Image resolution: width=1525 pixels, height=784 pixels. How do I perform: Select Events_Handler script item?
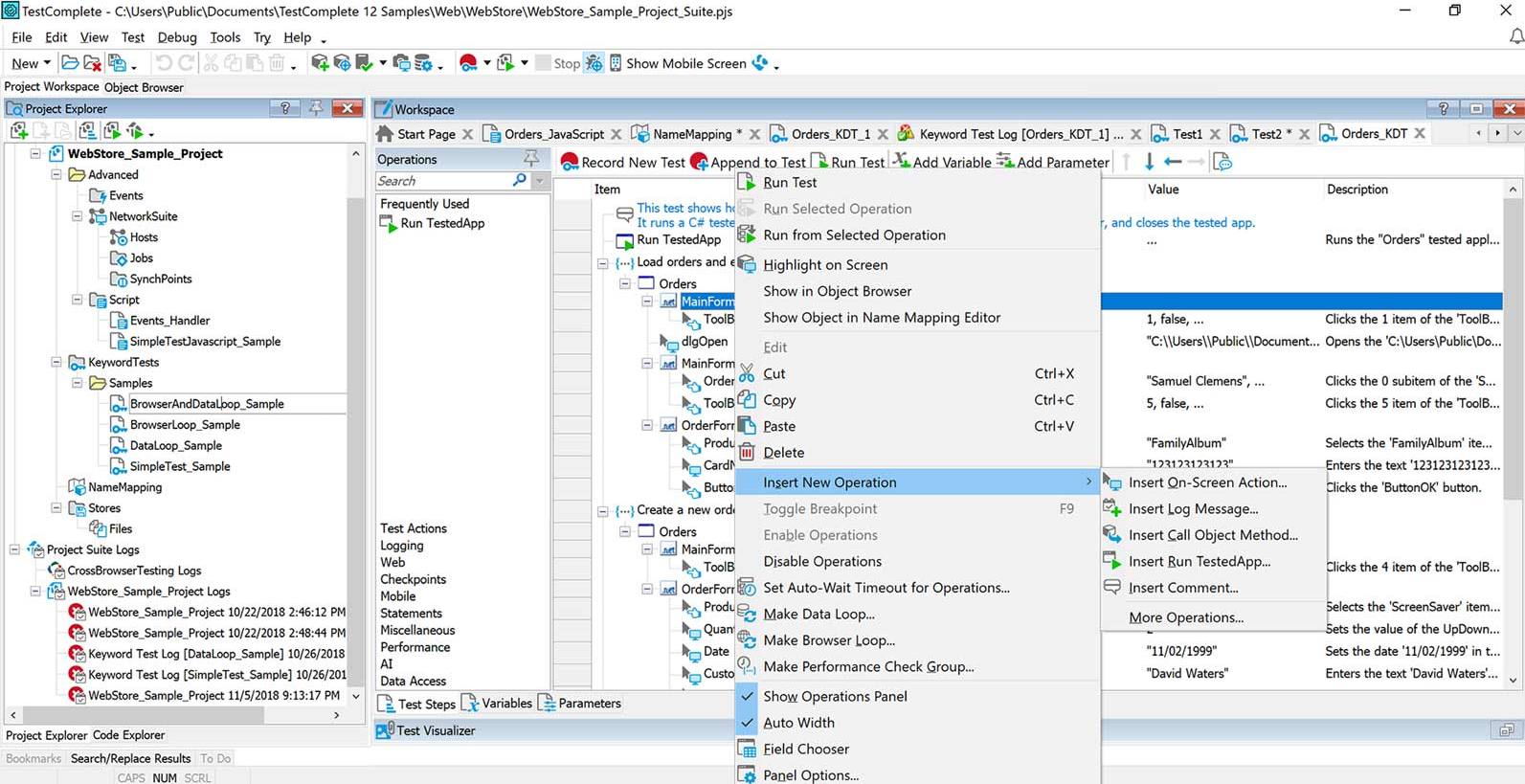pyautogui.click(x=169, y=321)
